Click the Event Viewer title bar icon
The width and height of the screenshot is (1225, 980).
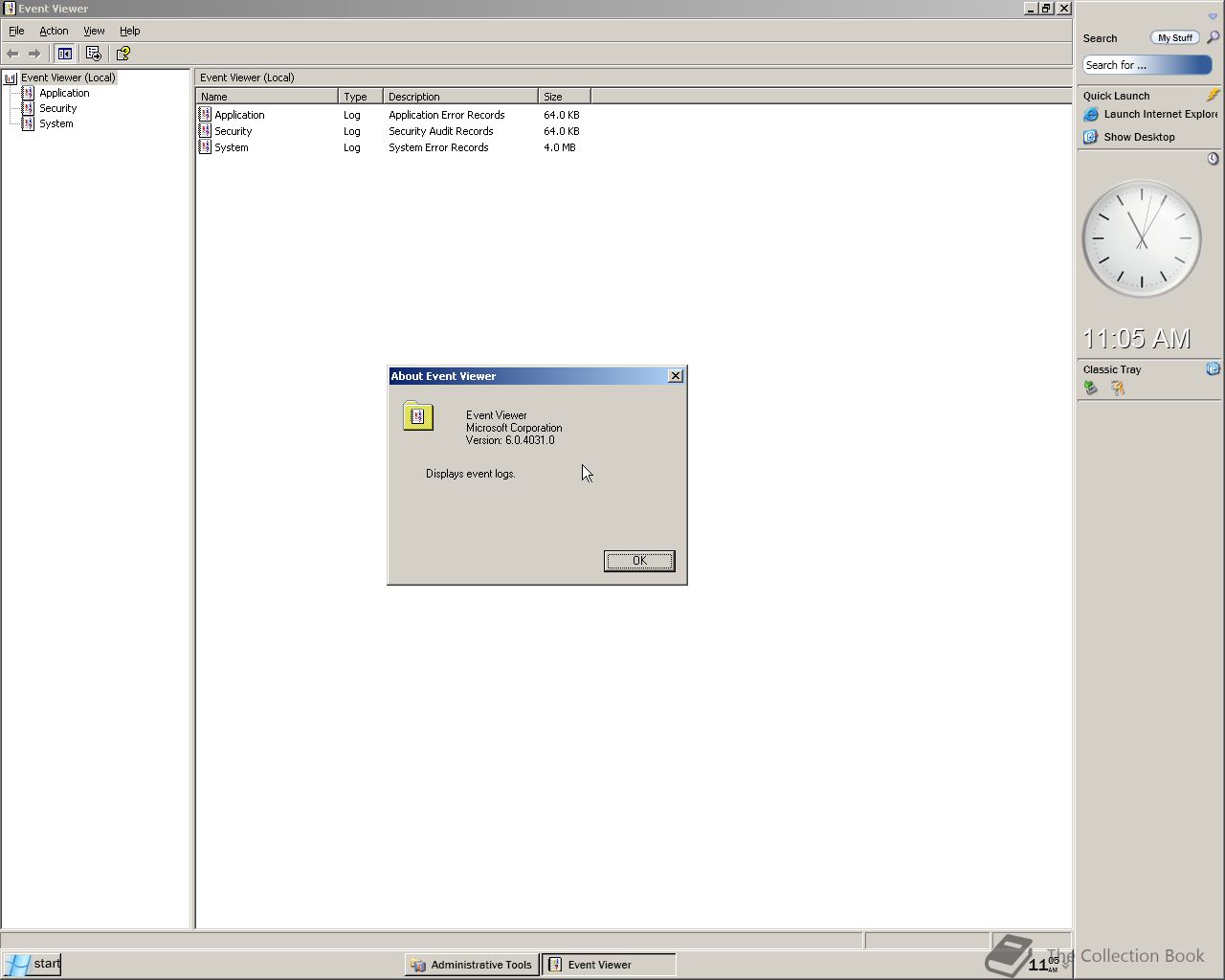(x=9, y=9)
